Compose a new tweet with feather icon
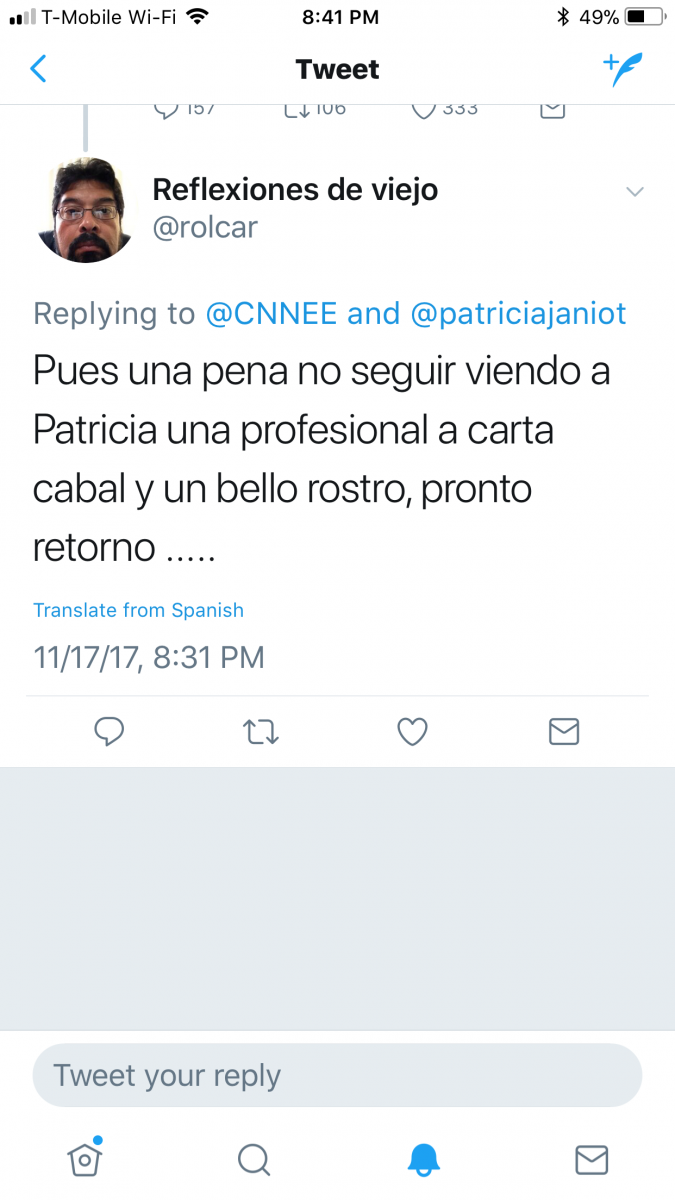 tap(622, 69)
